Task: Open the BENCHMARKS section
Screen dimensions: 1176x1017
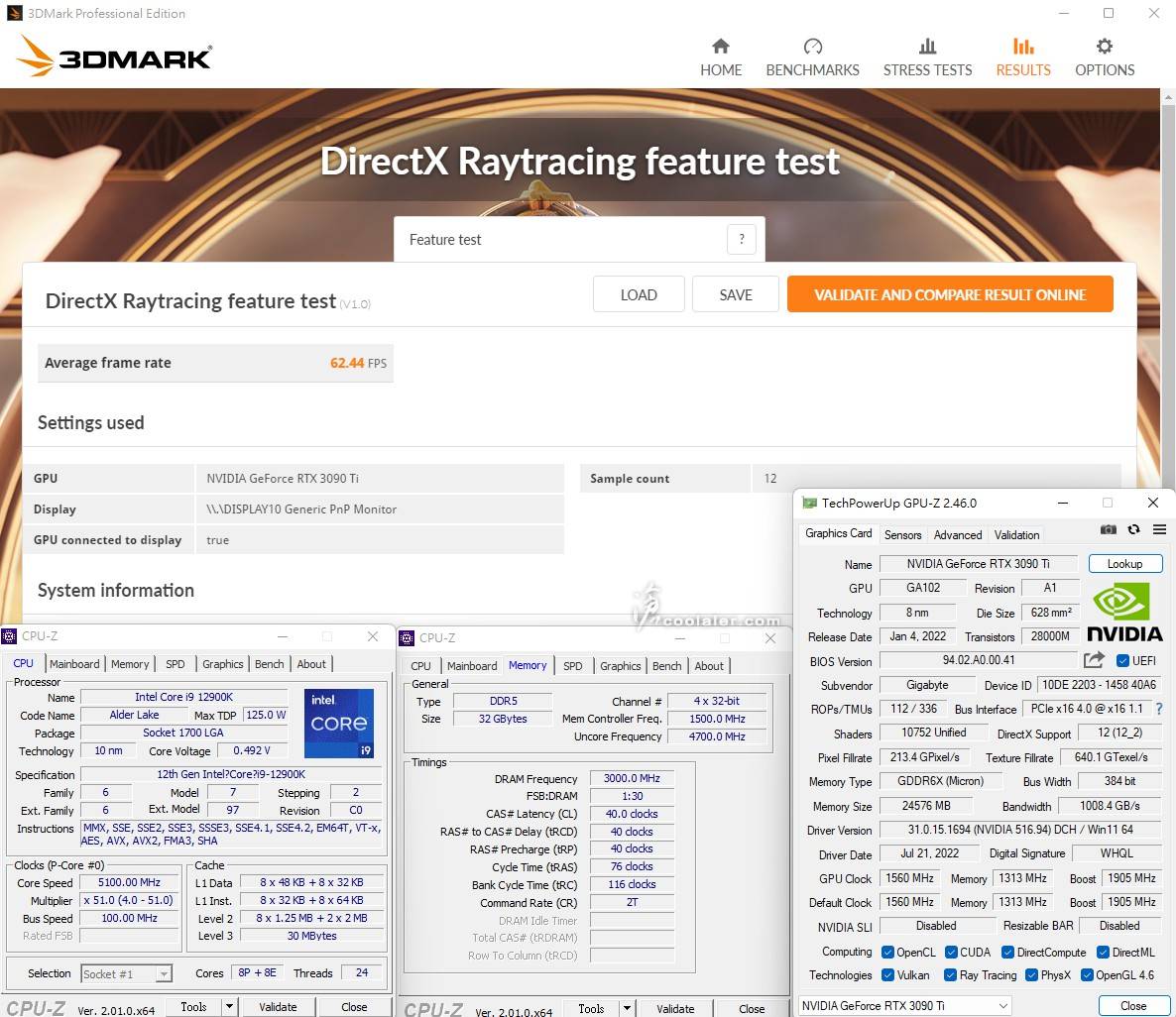Action: [x=812, y=57]
